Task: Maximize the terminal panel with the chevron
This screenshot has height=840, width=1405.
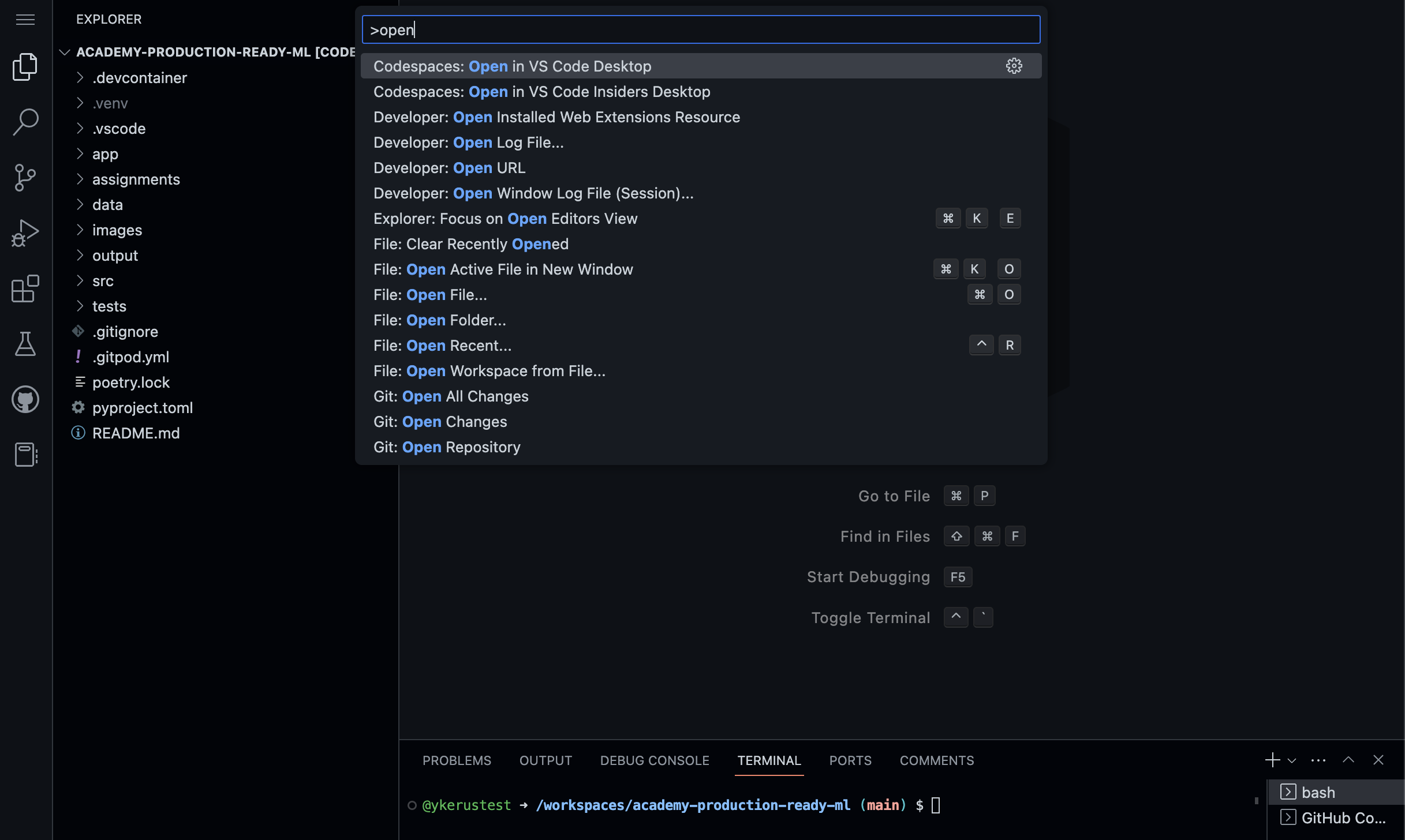Action: coord(1348,760)
